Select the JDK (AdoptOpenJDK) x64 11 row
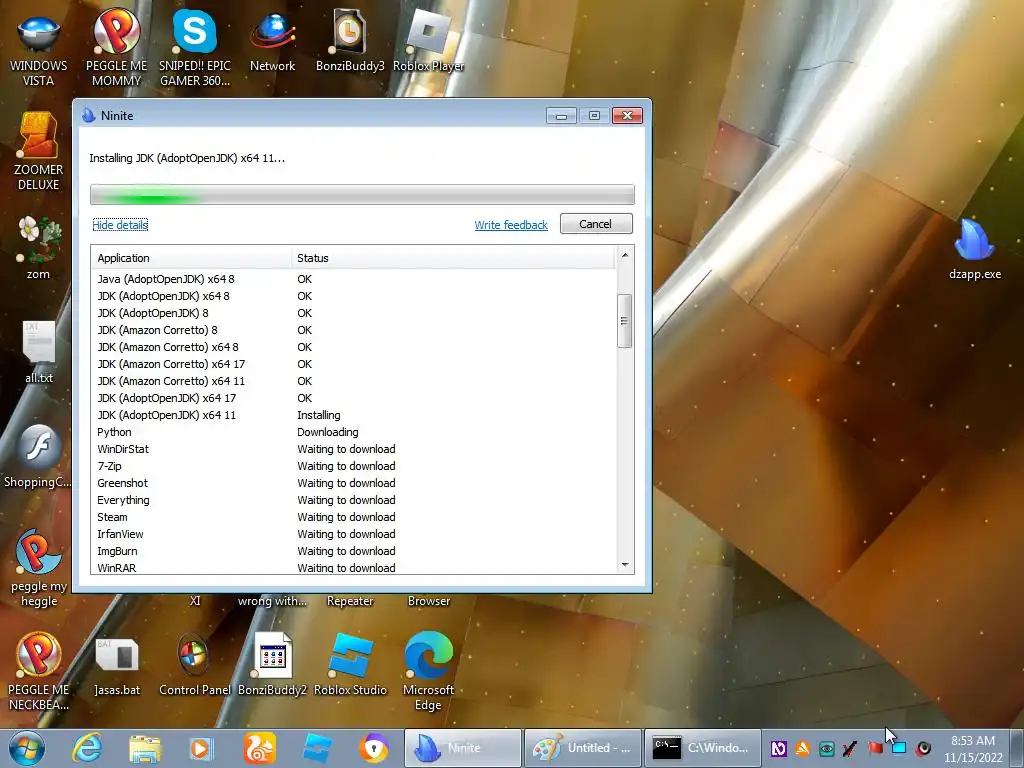 [x=354, y=415]
